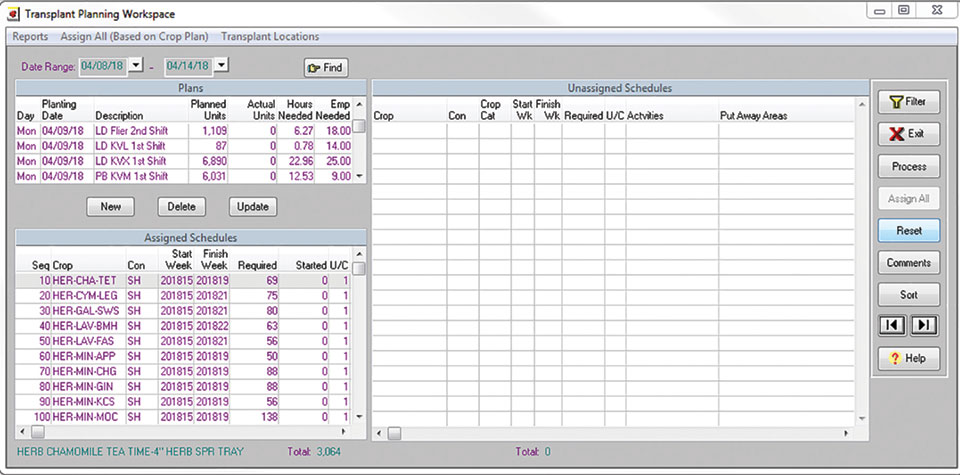Click the Plans panel header
The image size is (960, 475).
tap(190, 88)
